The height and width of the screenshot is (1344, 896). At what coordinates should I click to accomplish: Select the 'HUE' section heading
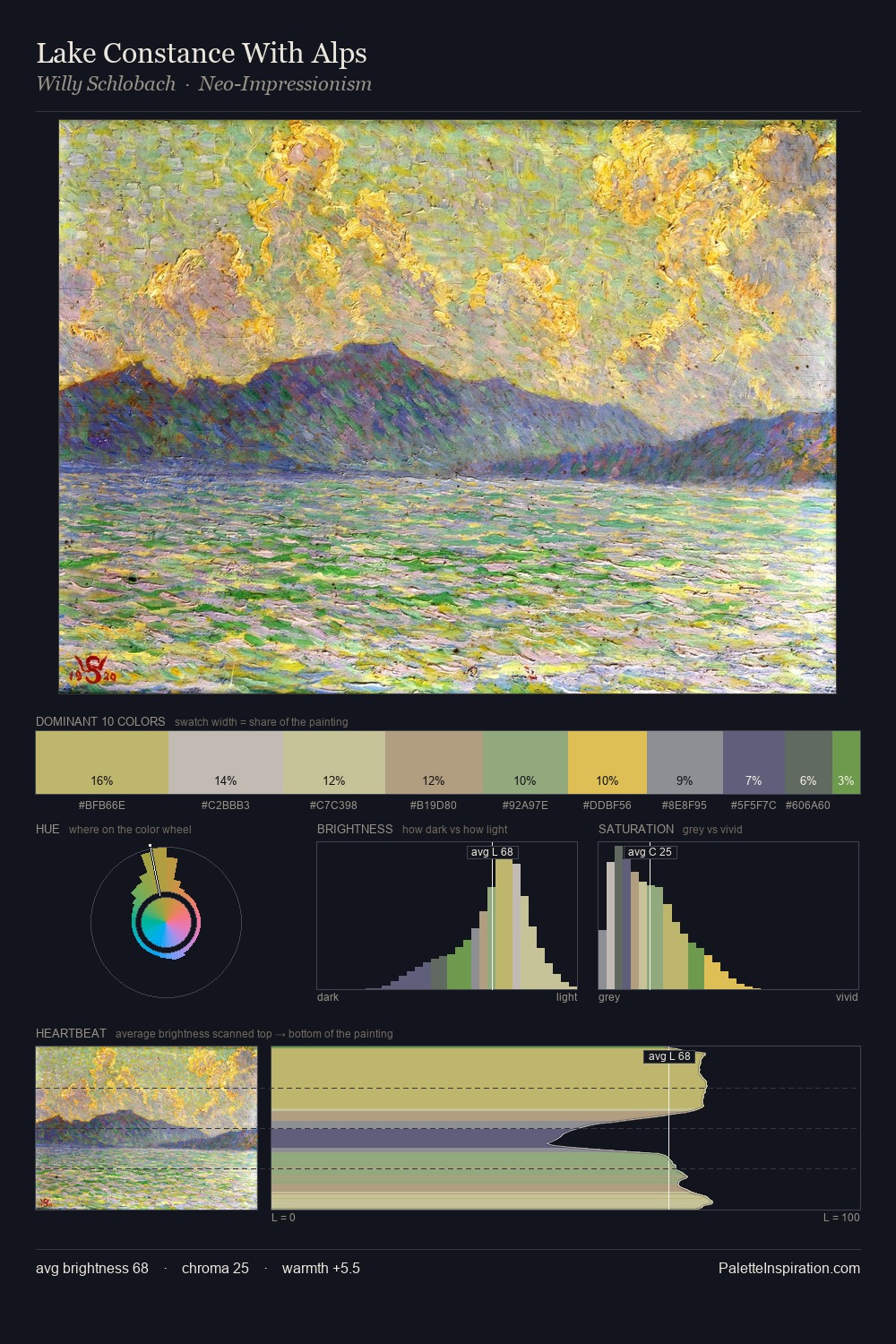pyautogui.click(x=47, y=829)
